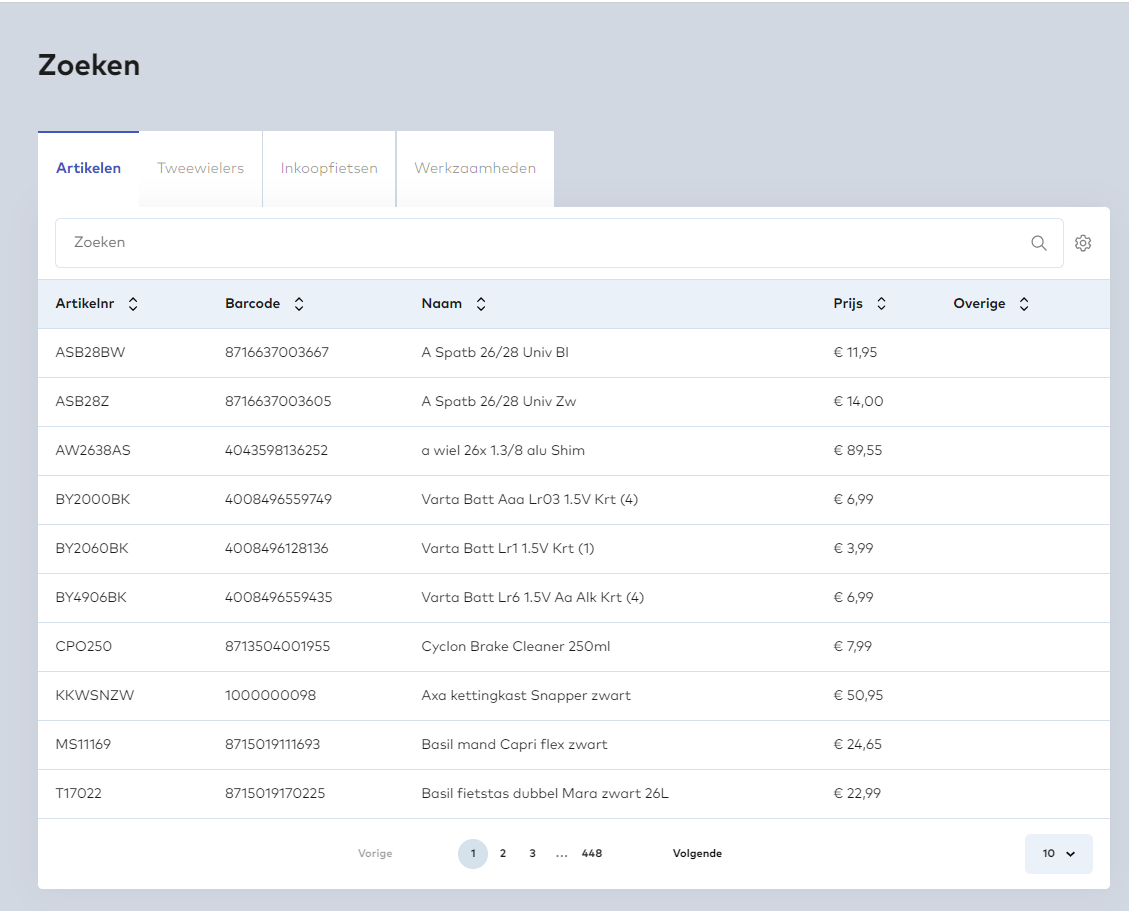
Task: Select the Axa kettingkast Snapper zwart row
Action: (525, 695)
